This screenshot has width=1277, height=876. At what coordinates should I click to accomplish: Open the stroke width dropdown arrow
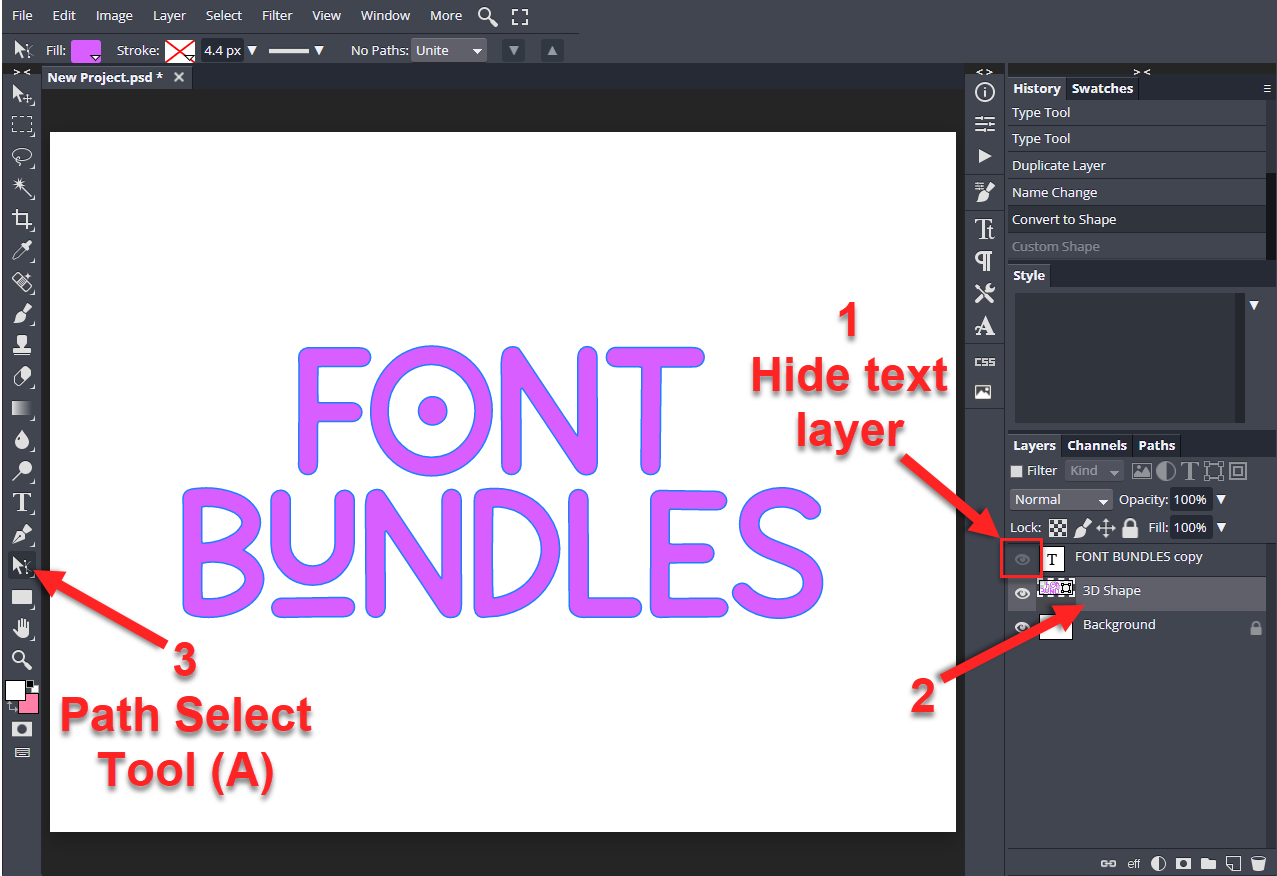coord(252,50)
